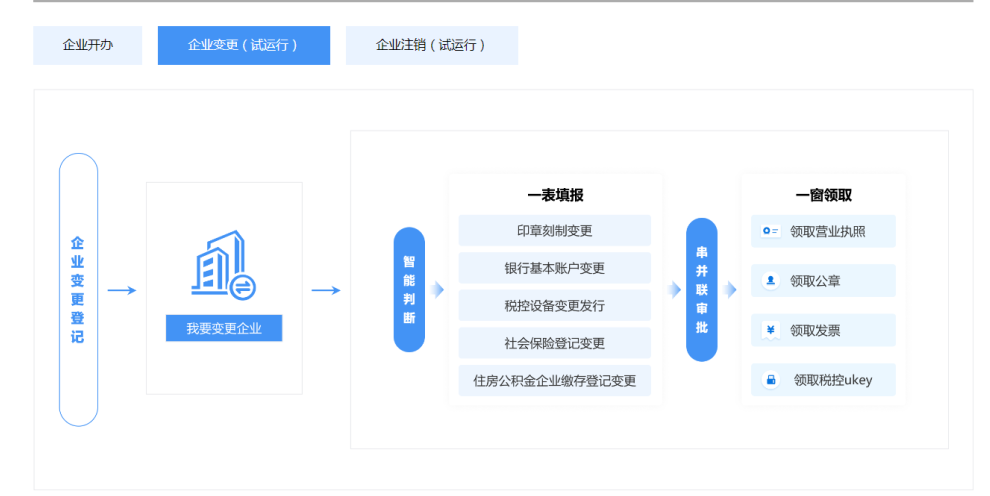
Task: Choose 税控设备变更发行 item
Action: 554,305
